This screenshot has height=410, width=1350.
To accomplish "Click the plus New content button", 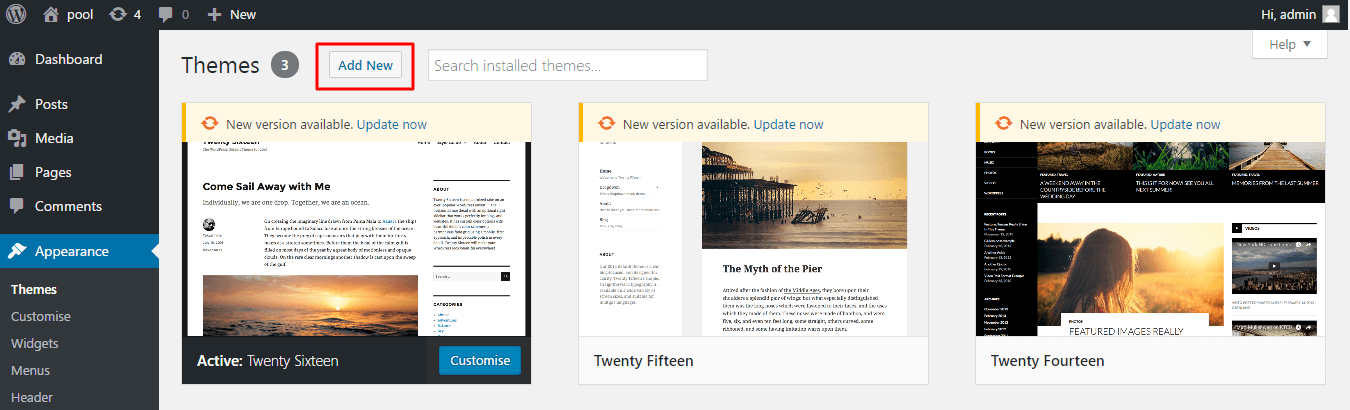I will 231,14.
